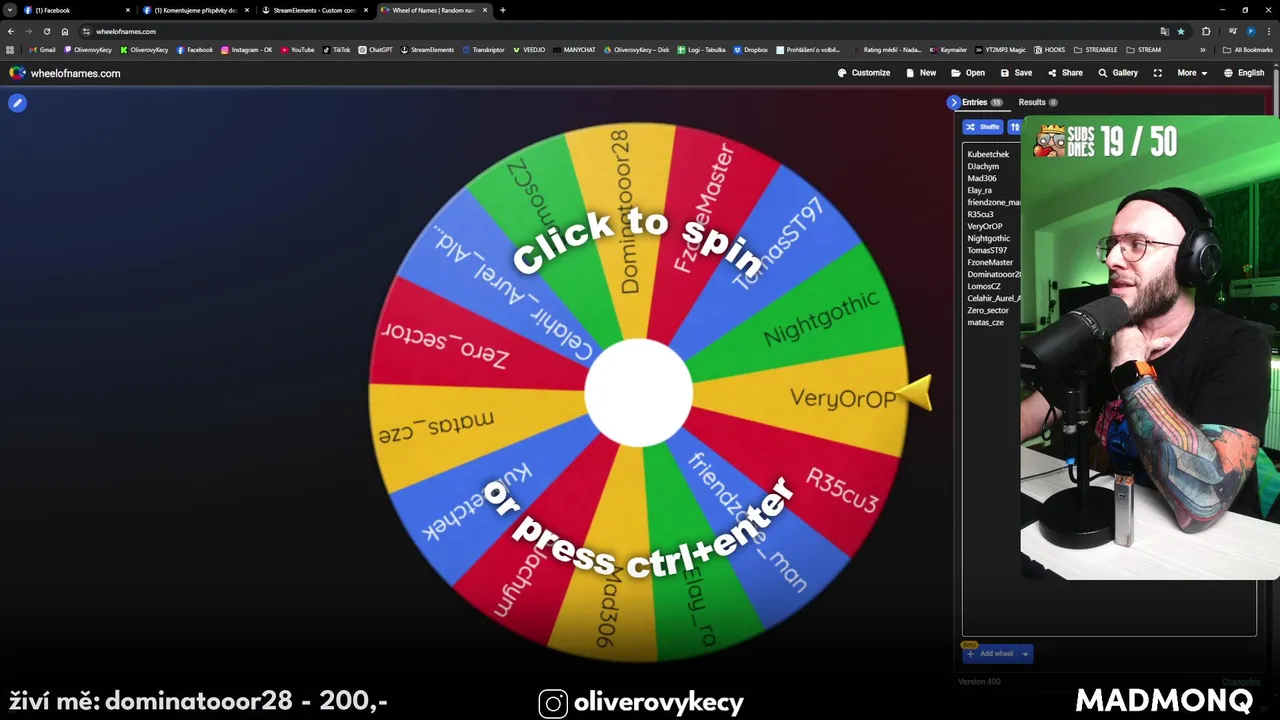Viewport: 1280px width, 720px height.
Task: Open the MANYCHAT bookmark
Action: 574,49
